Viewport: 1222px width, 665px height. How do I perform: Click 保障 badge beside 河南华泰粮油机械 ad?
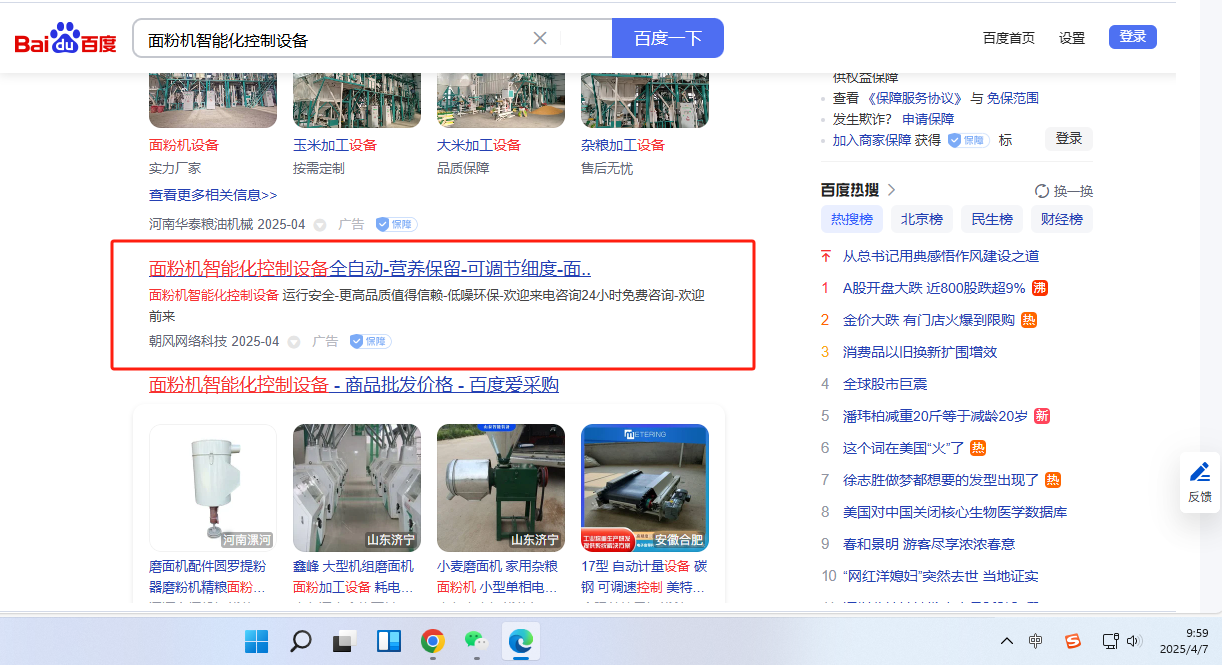[396, 225]
